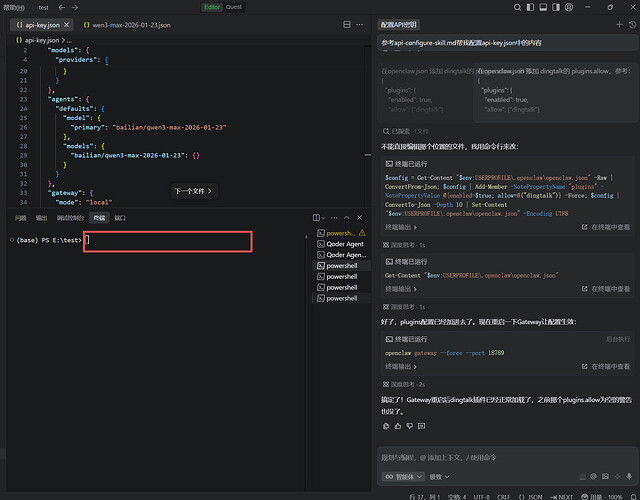Click the UTF-8 encoding status item

point(482,497)
